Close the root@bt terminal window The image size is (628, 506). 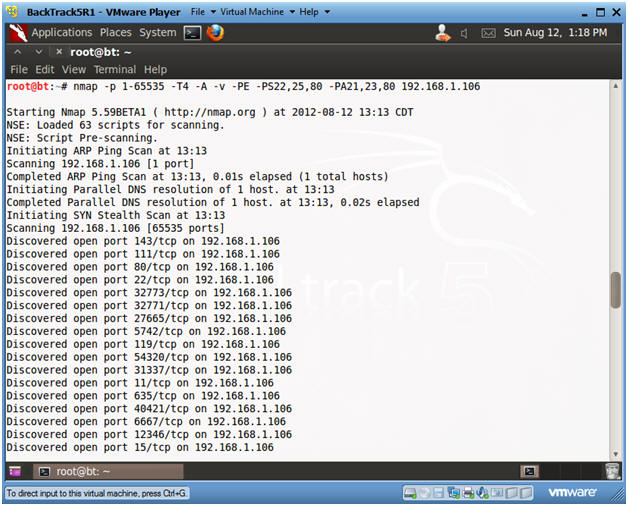coord(59,52)
